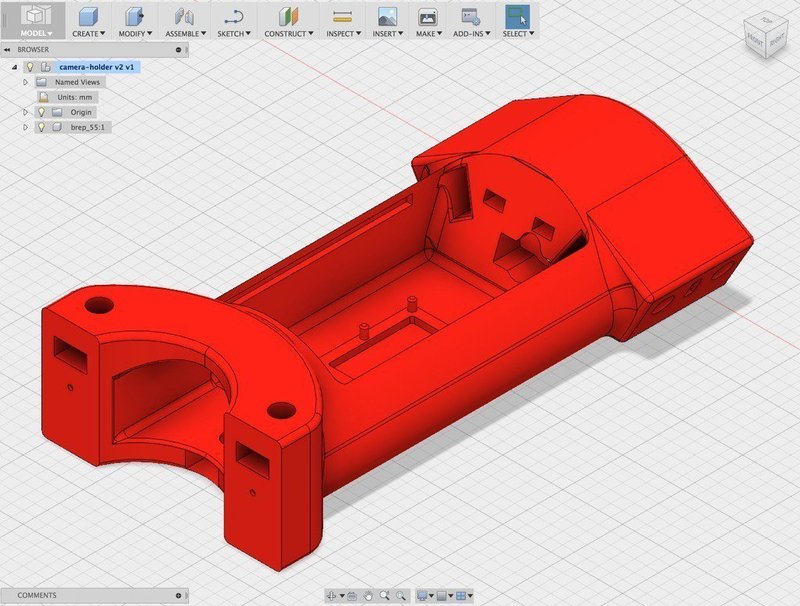
Task: Select the Named Views tree item
Action: tap(77, 82)
